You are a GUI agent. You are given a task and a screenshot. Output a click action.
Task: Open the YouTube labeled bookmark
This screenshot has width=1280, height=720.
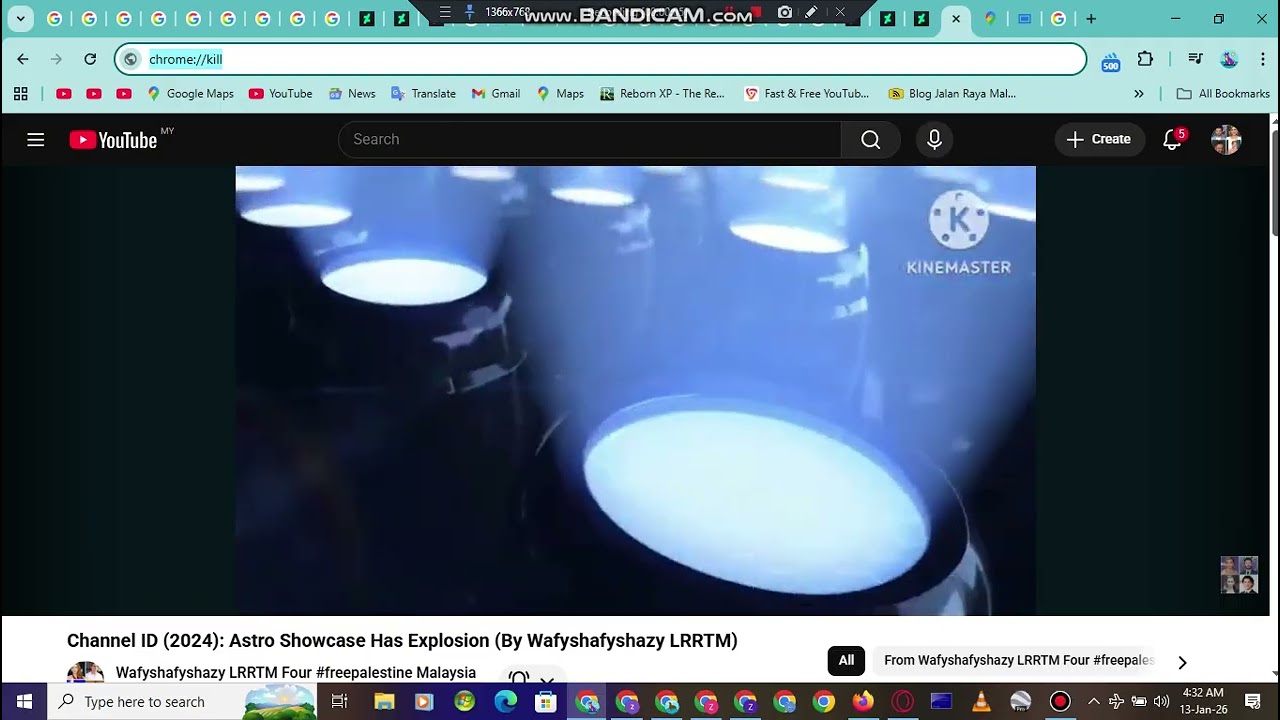click(281, 93)
